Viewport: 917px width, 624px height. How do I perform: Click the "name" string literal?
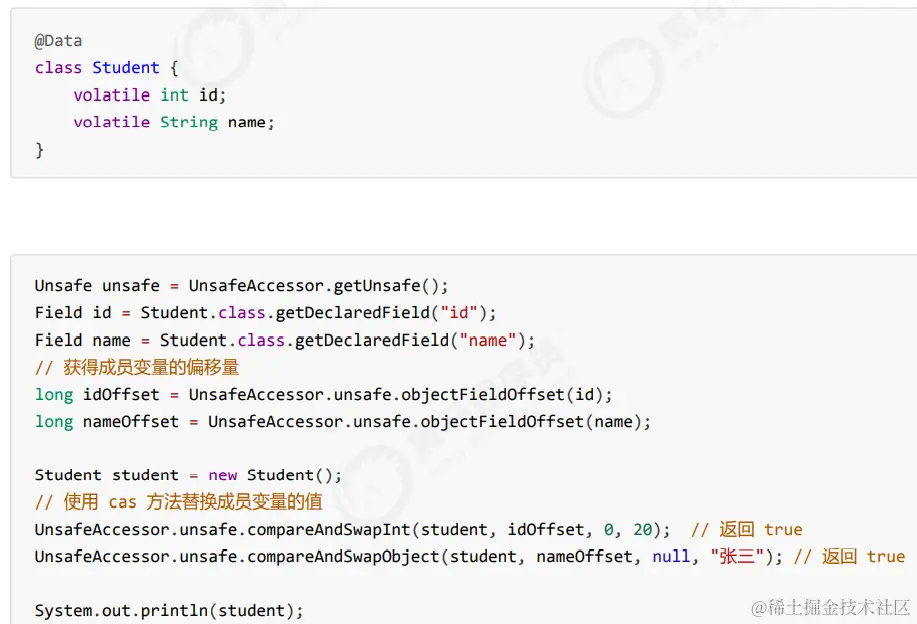click(488, 340)
